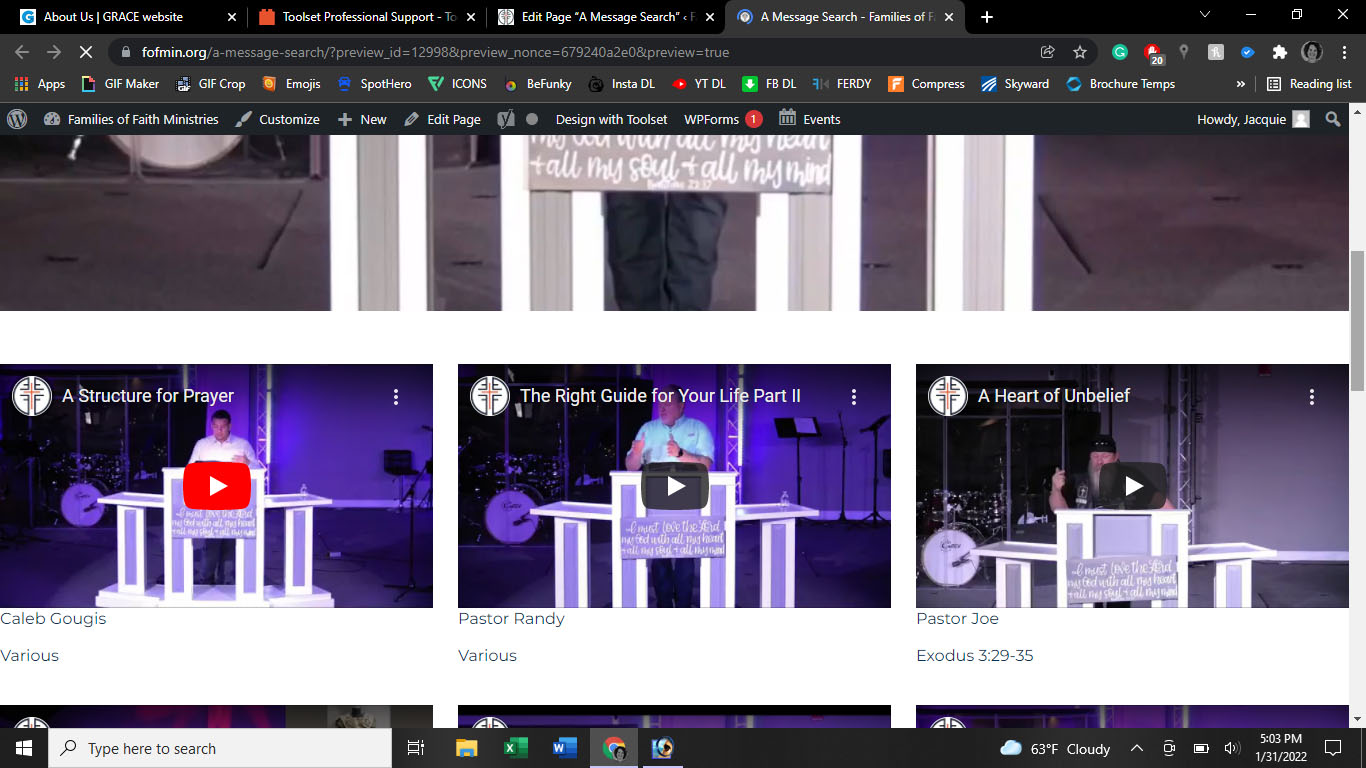Screen dimensions: 1366x768
Task: Stop page loading with the X button
Action: click(86, 52)
